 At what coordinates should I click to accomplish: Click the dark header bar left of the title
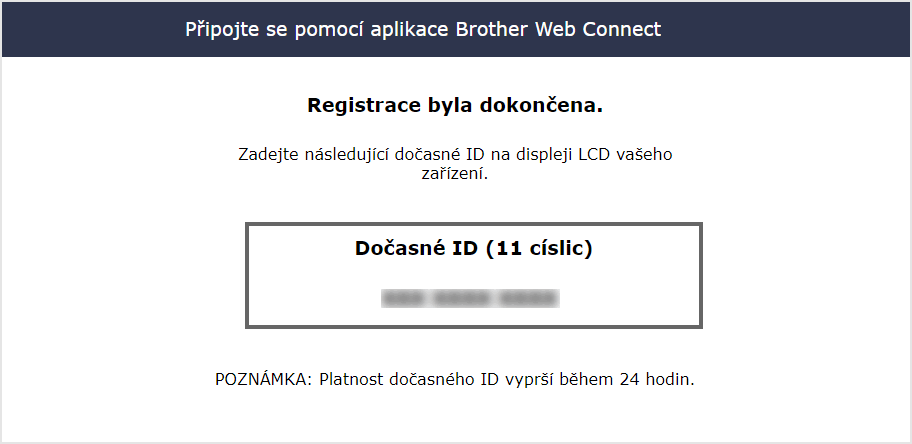coord(90,29)
